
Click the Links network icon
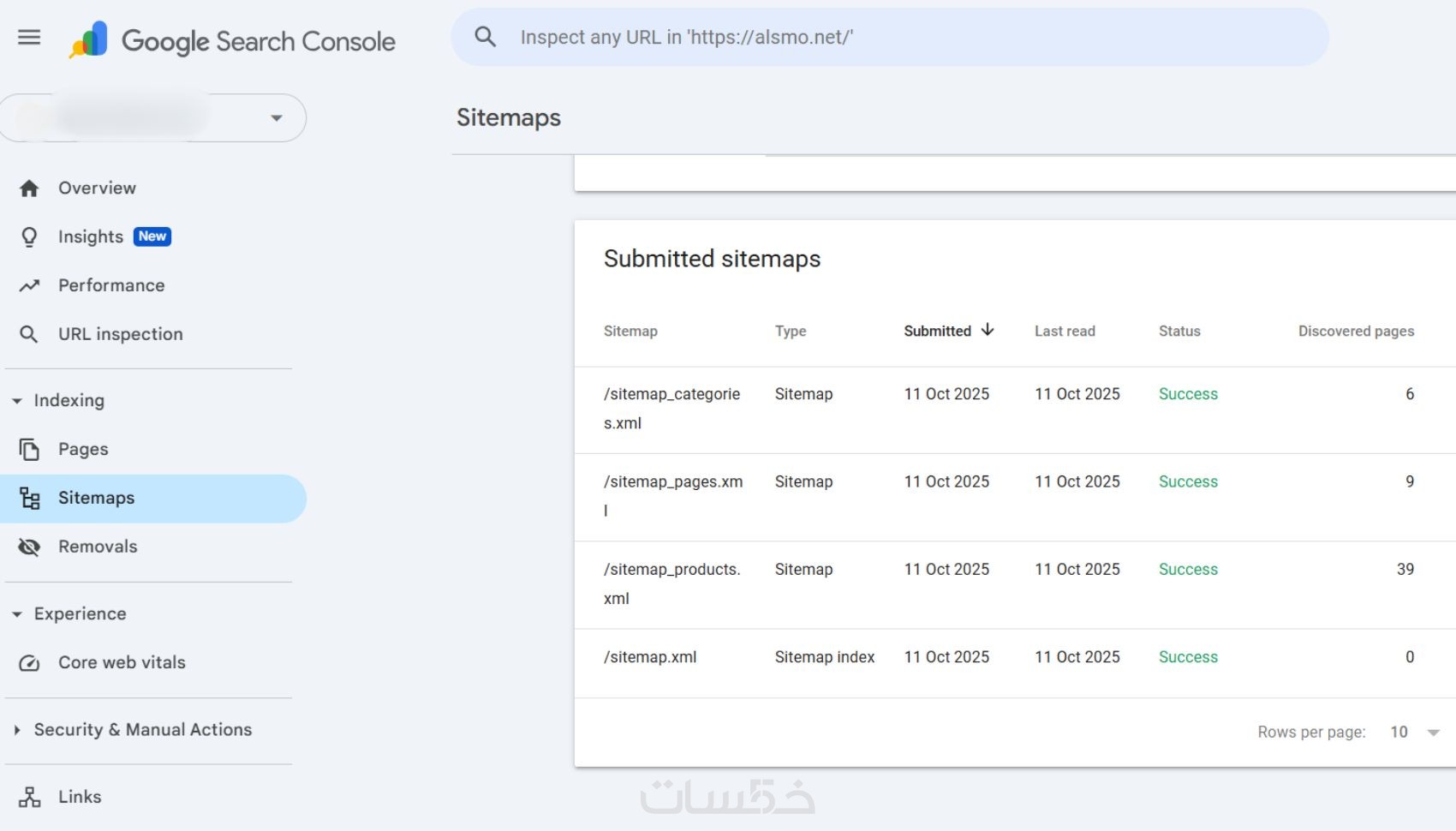tap(29, 798)
